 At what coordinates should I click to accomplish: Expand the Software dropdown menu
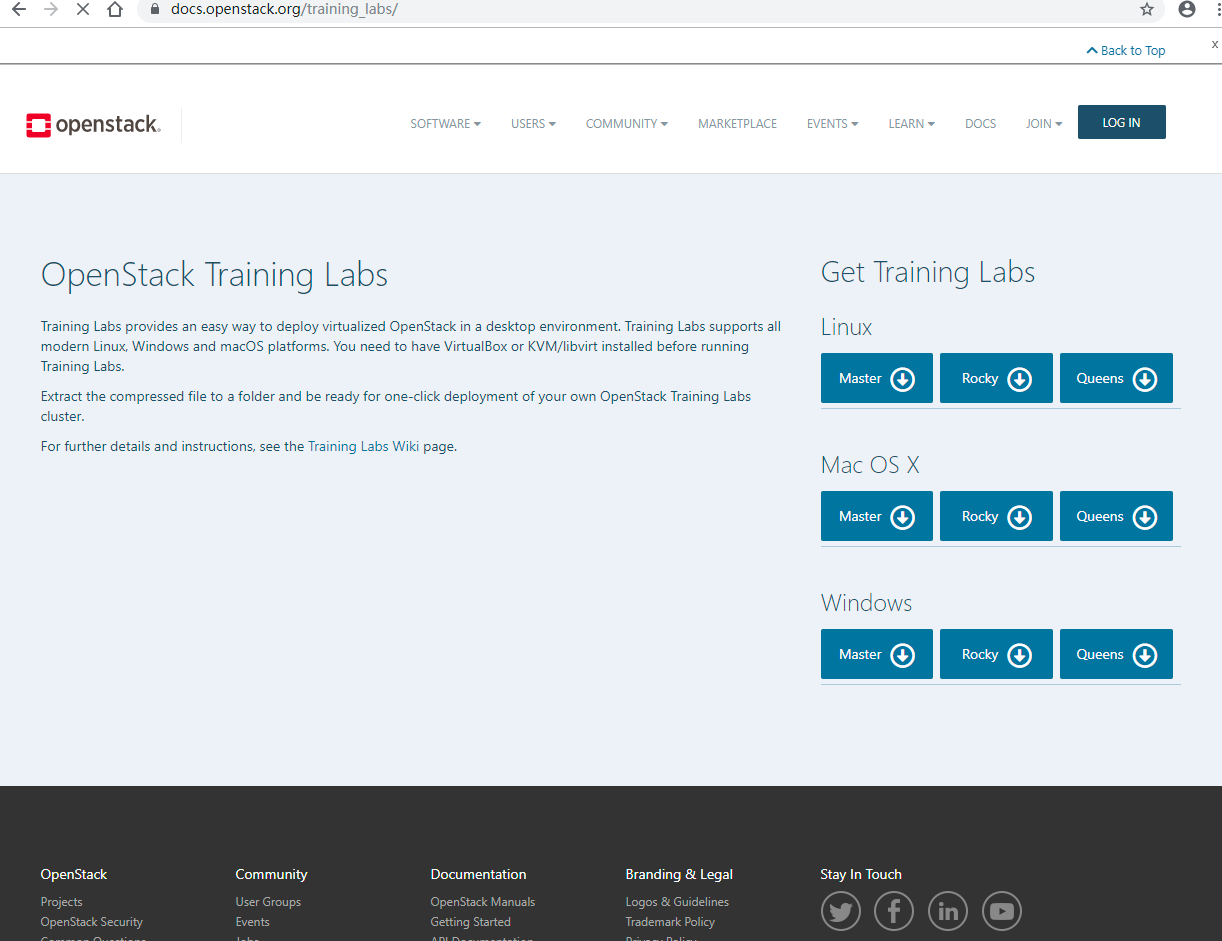[445, 124]
